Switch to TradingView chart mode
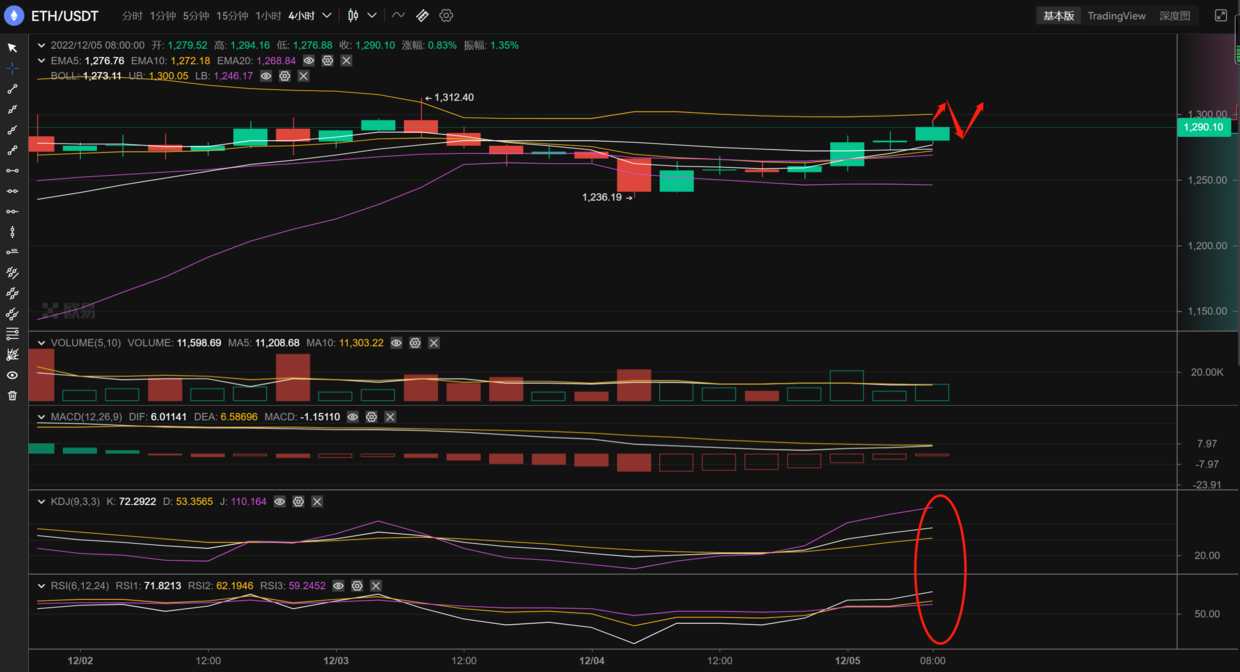Screen dimensions: 1240x672 click(x=1116, y=16)
